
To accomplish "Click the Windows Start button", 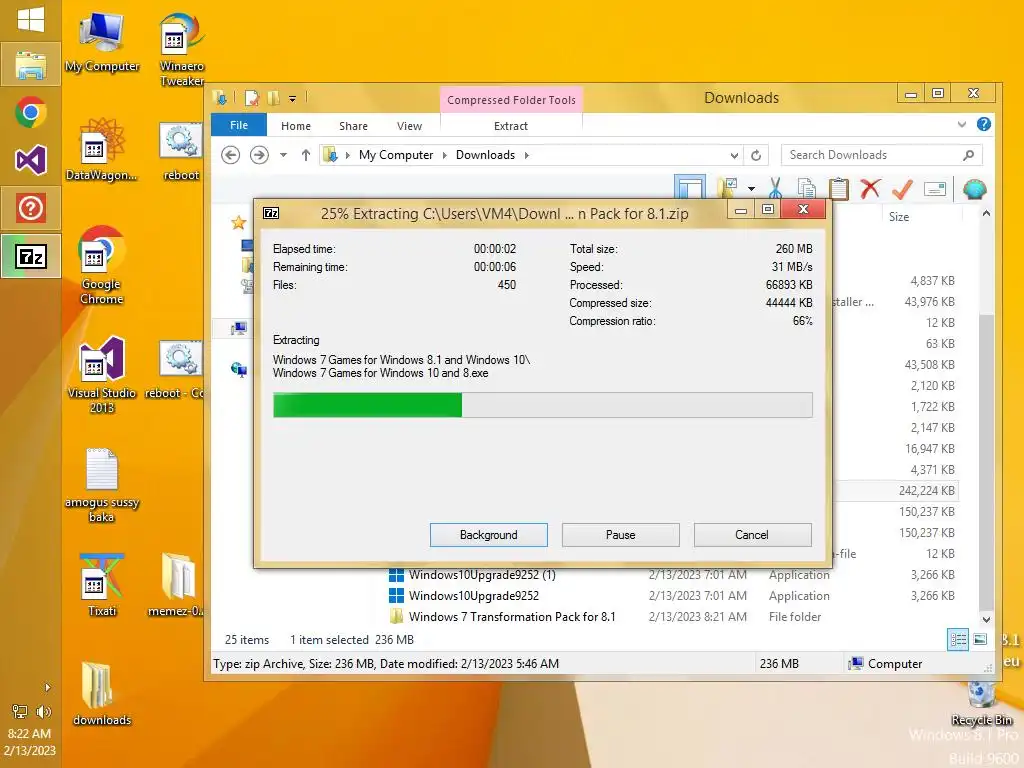I will point(31,19).
